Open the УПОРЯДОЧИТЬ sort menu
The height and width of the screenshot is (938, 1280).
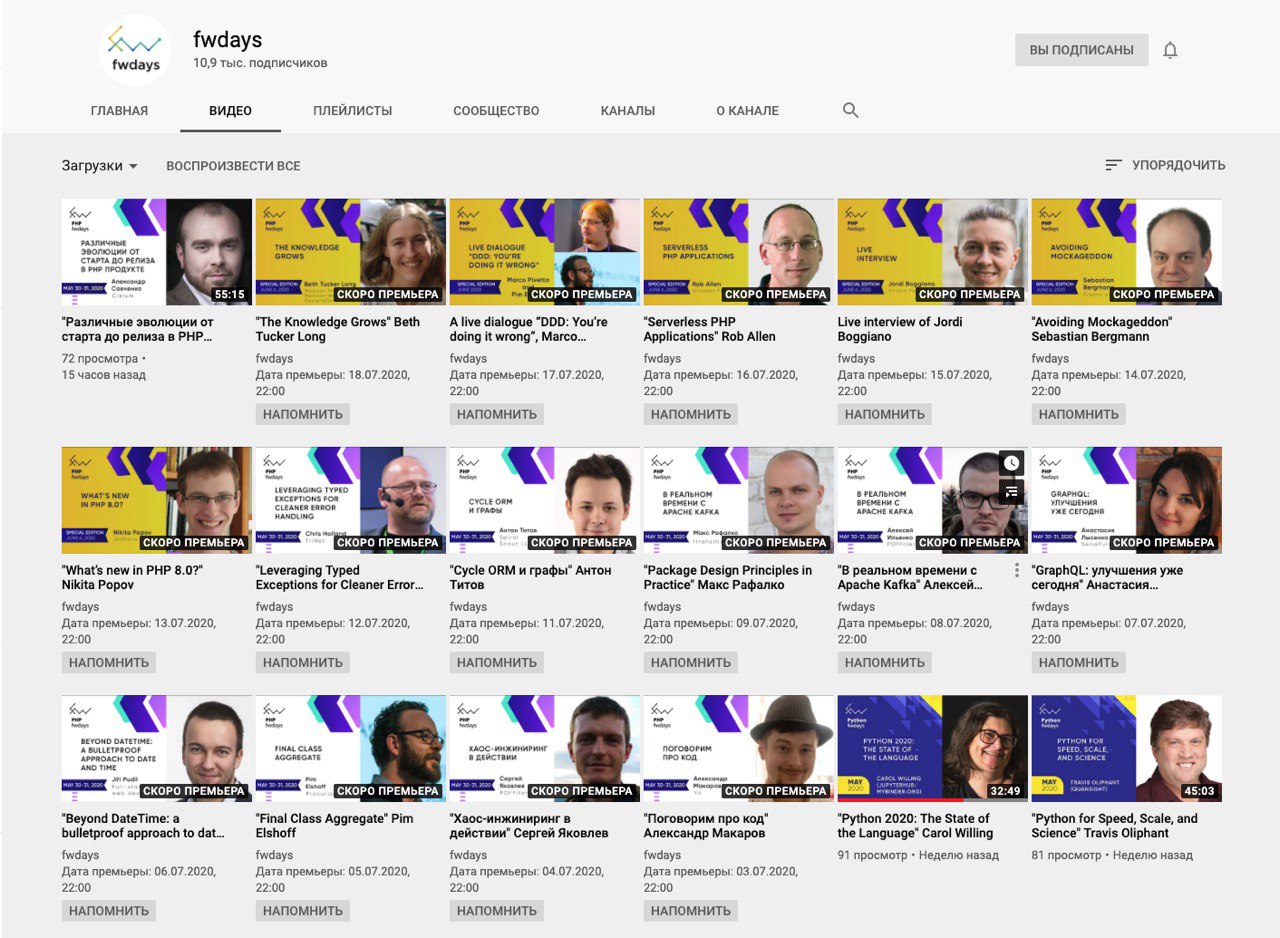[1165, 165]
